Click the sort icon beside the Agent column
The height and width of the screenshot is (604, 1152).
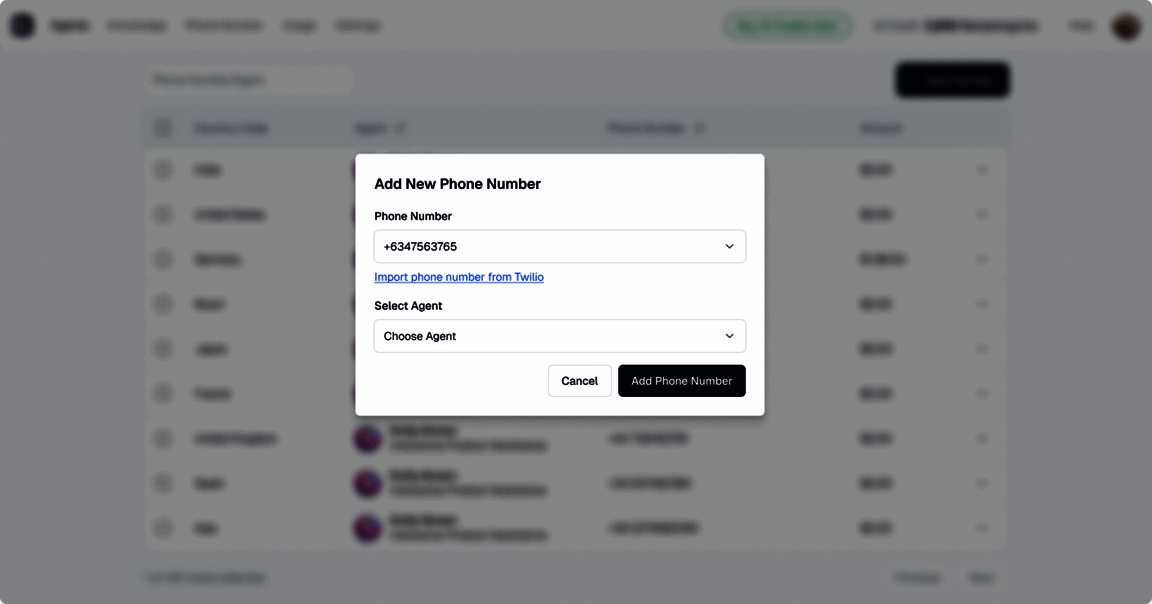[x=400, y=128]
